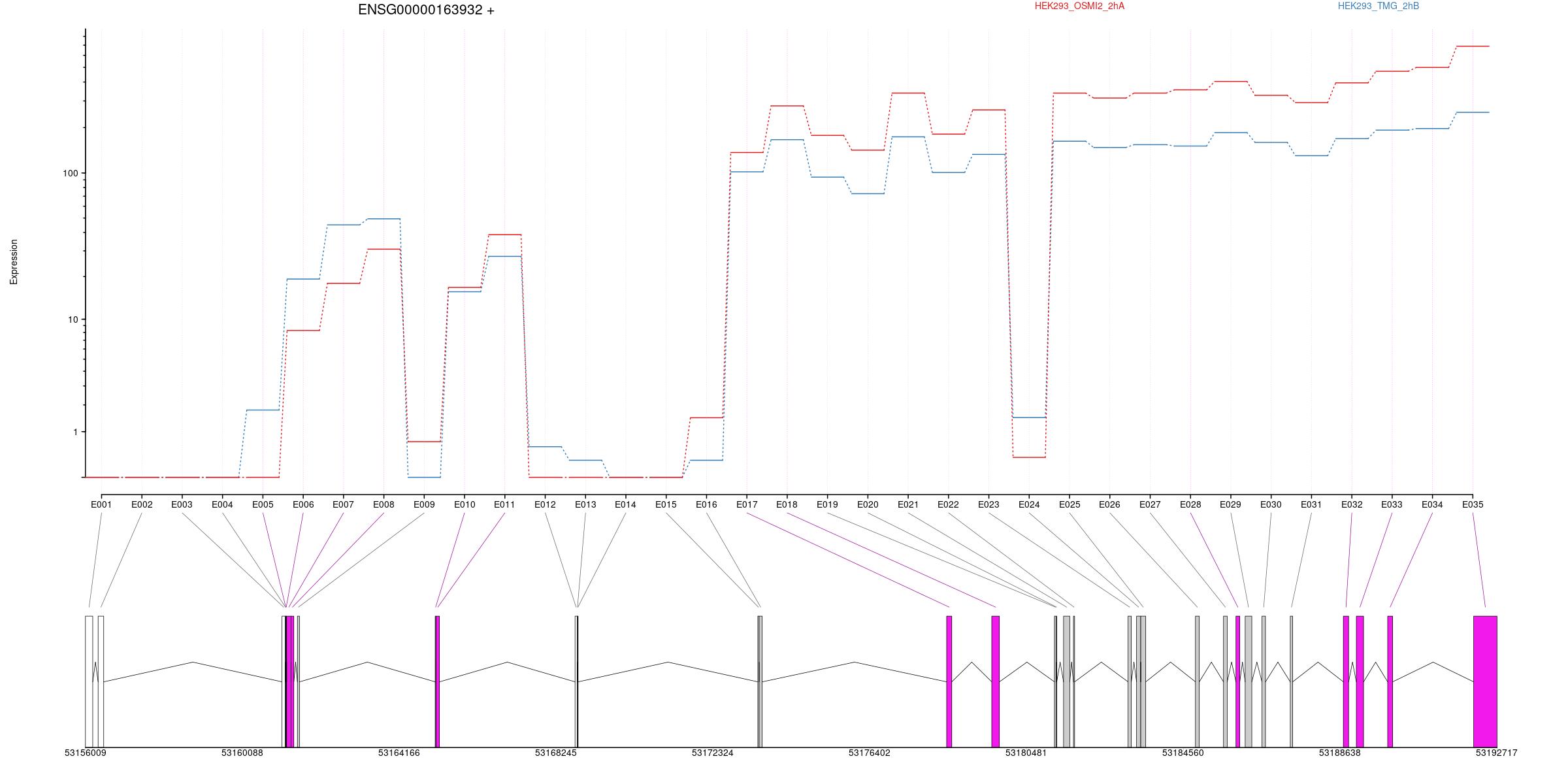Select exon label E022
Image resolution: width=1568 pixels, height=784 pixels.
948,504
